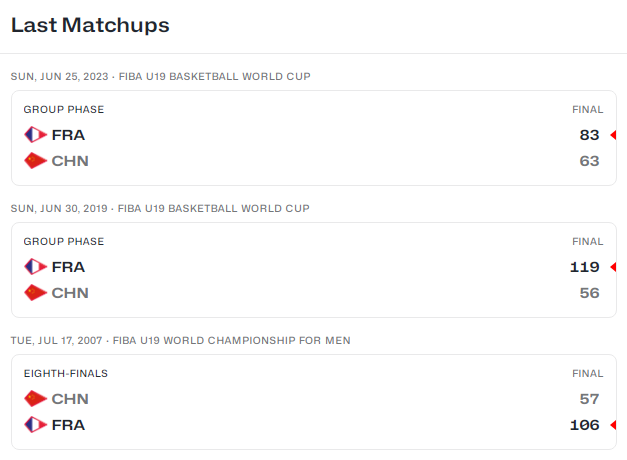Click China flag icon in 2019 game
Screen dimensions: 627x460
[36, 293]
